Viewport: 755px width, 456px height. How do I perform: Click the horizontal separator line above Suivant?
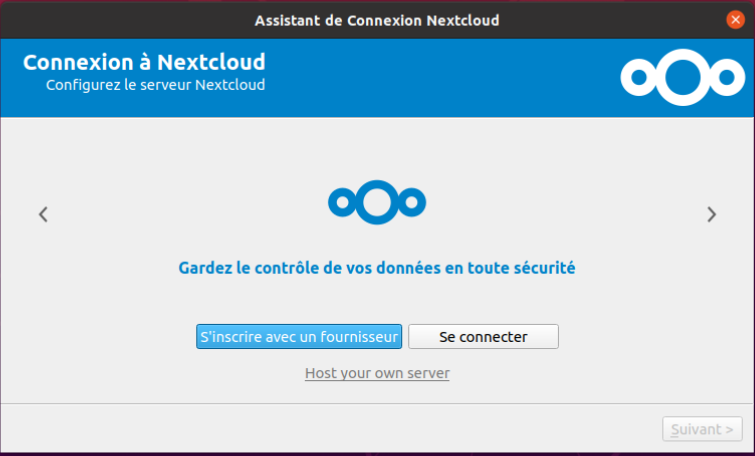point(377,404)
